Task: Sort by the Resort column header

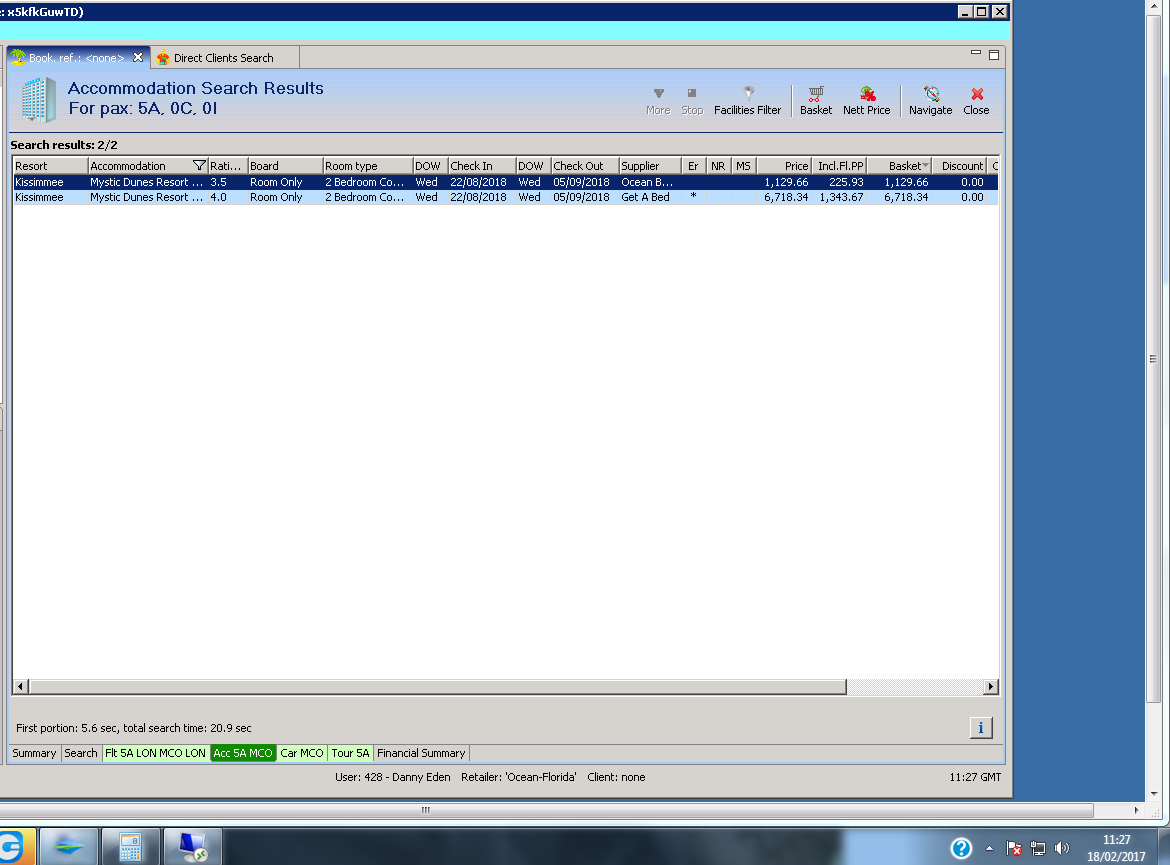Action: (50, 166)
